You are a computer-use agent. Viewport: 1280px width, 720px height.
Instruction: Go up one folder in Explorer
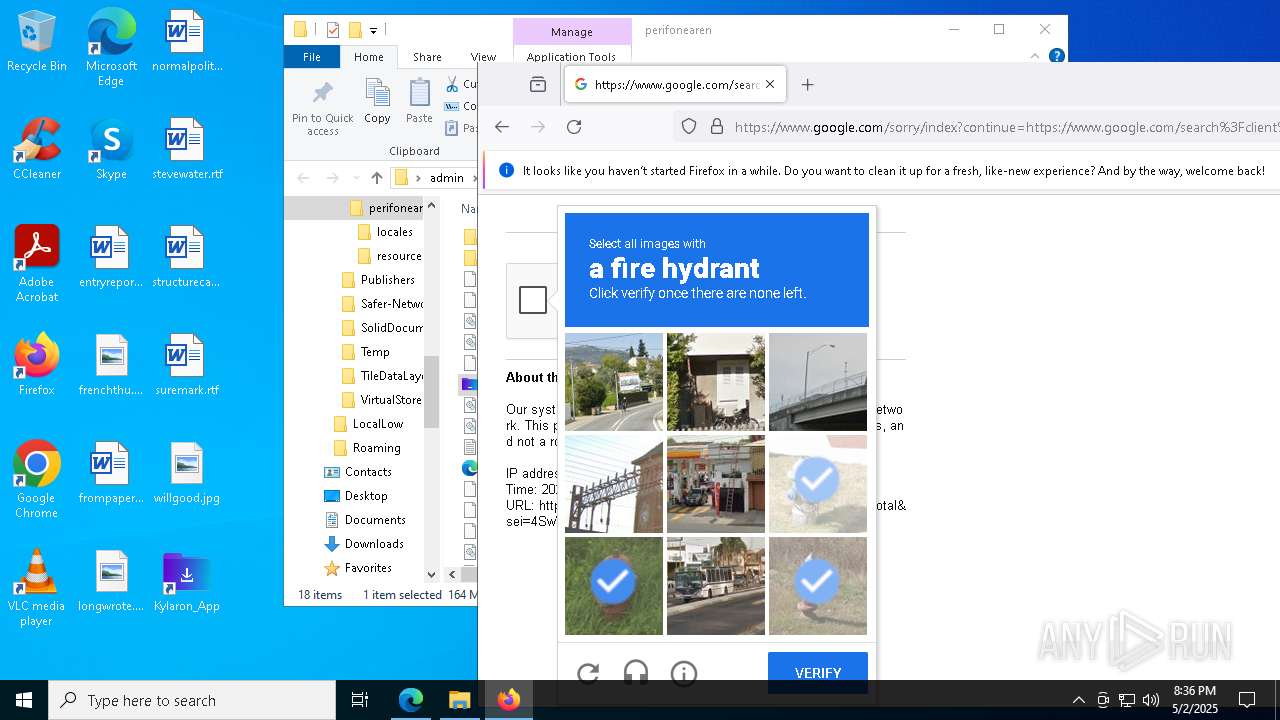coord(376,178)
